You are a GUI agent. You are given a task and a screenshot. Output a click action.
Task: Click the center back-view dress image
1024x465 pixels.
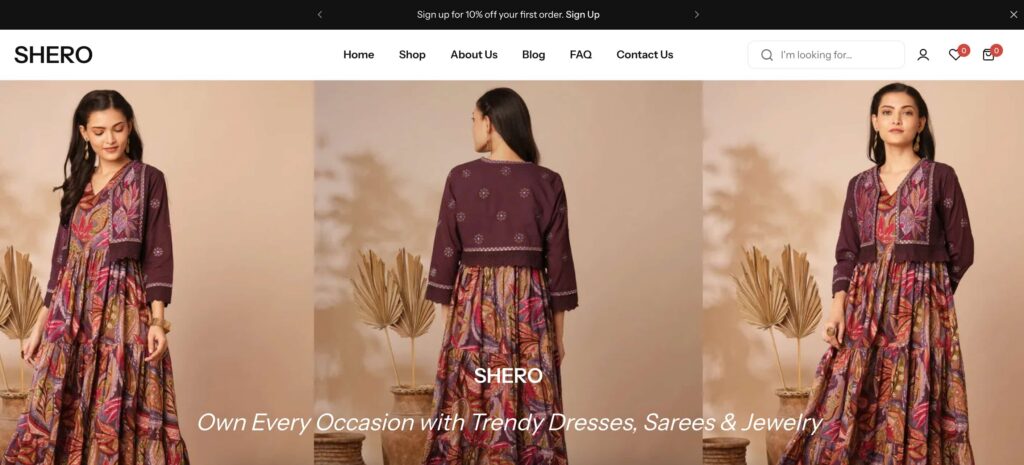click(x=508, y=272)
